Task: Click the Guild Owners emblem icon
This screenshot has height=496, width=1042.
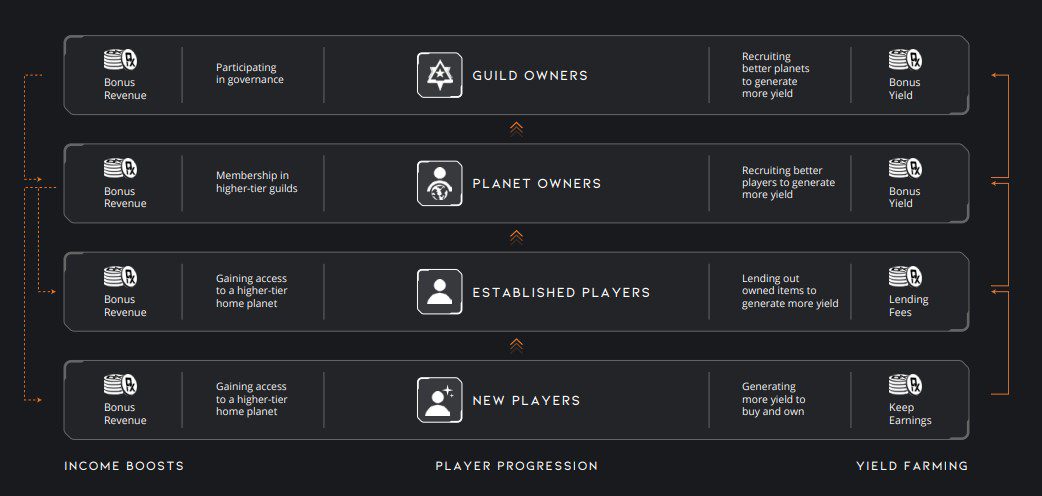Action: (x=439, y=75)
